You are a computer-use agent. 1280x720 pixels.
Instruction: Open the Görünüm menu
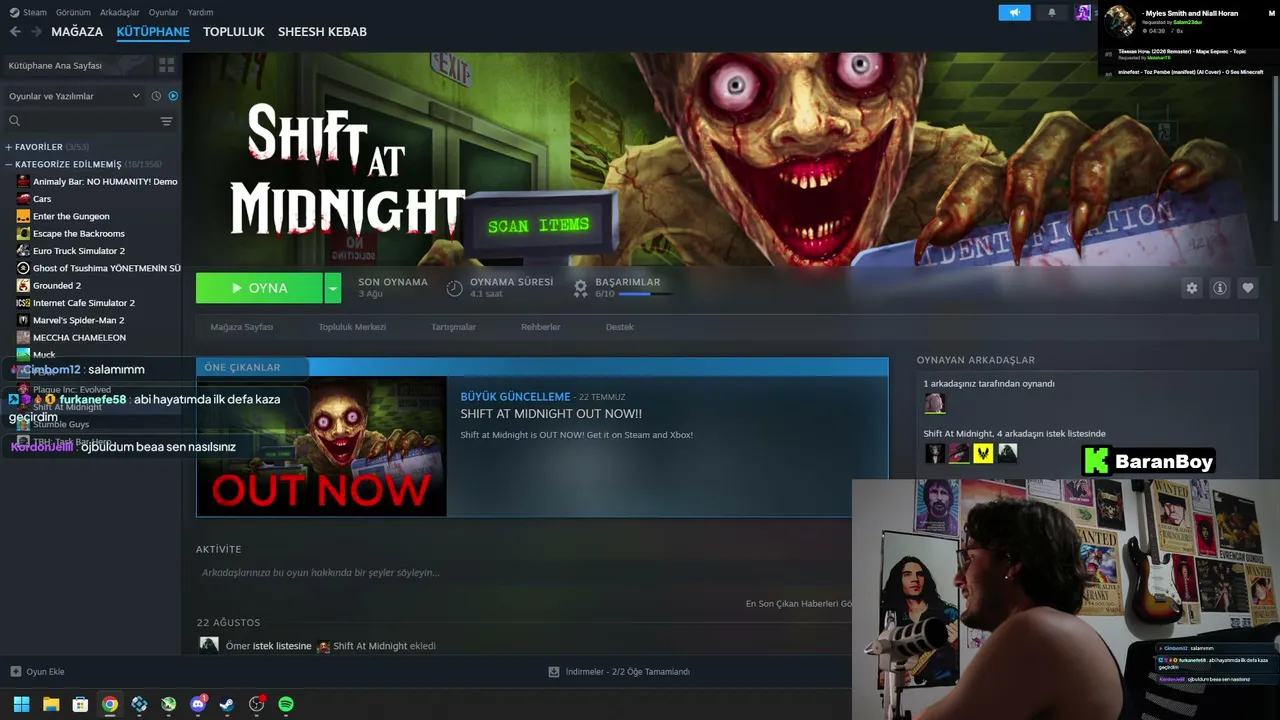pyautogui.click(x=73, y=13)
